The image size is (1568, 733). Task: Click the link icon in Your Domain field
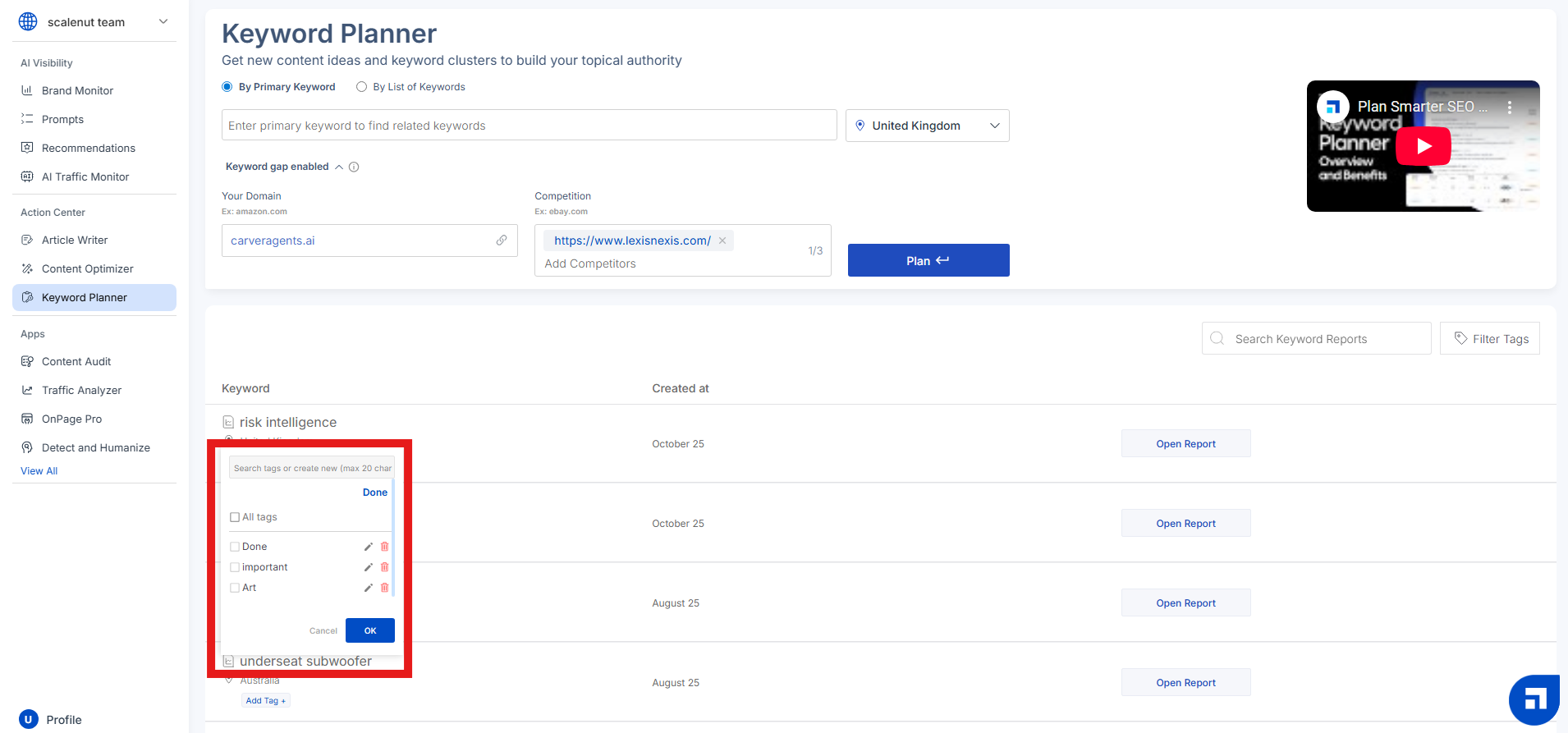pos(502,241)
